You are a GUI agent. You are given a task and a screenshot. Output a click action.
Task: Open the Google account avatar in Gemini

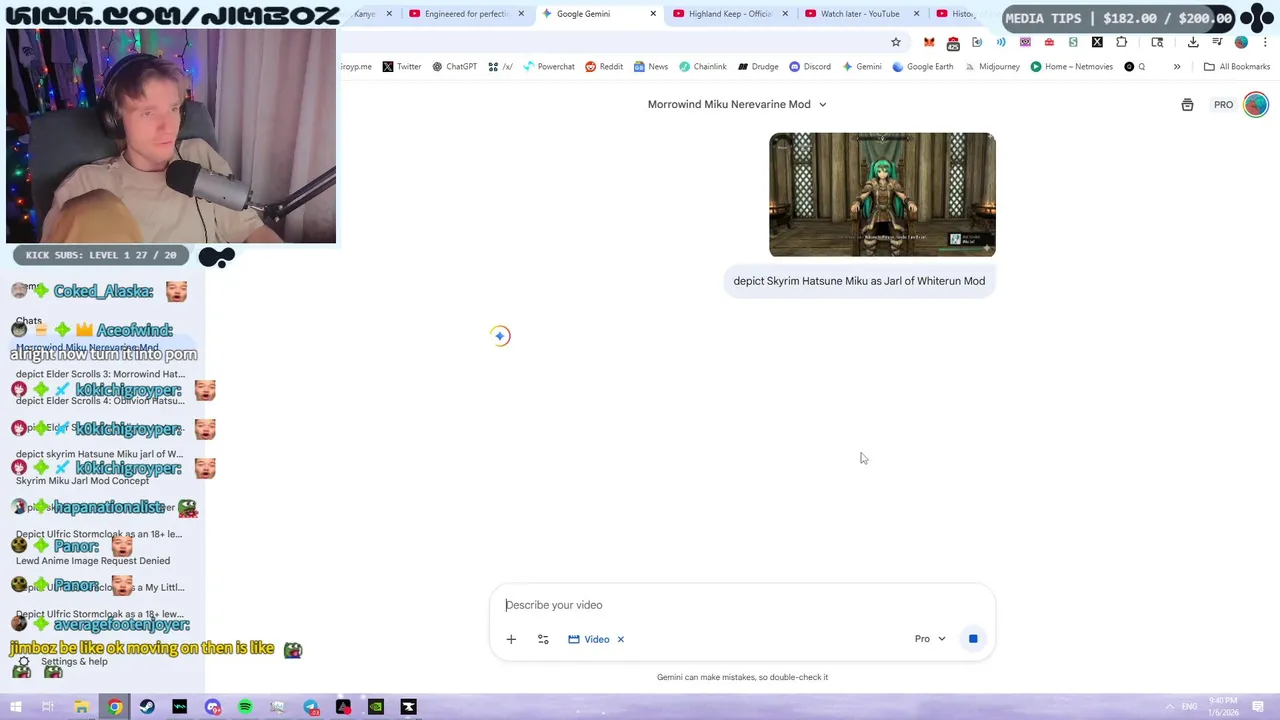click(1256, 105)
